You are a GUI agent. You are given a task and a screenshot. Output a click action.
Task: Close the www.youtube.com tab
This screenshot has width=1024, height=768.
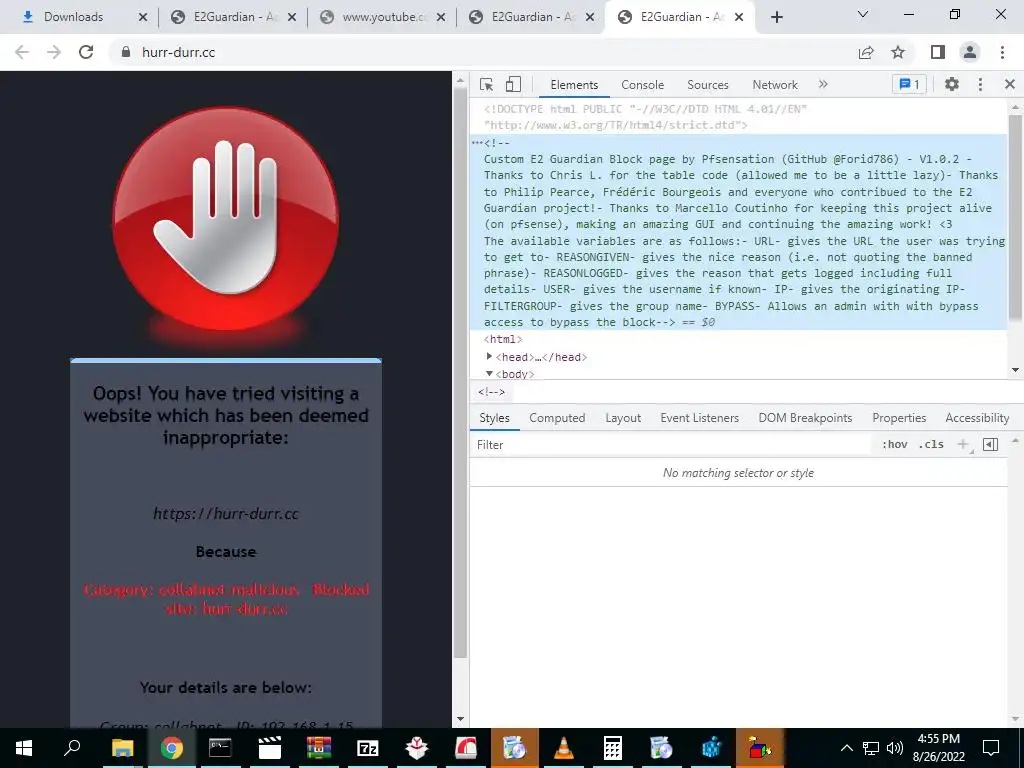coord(441,18)
